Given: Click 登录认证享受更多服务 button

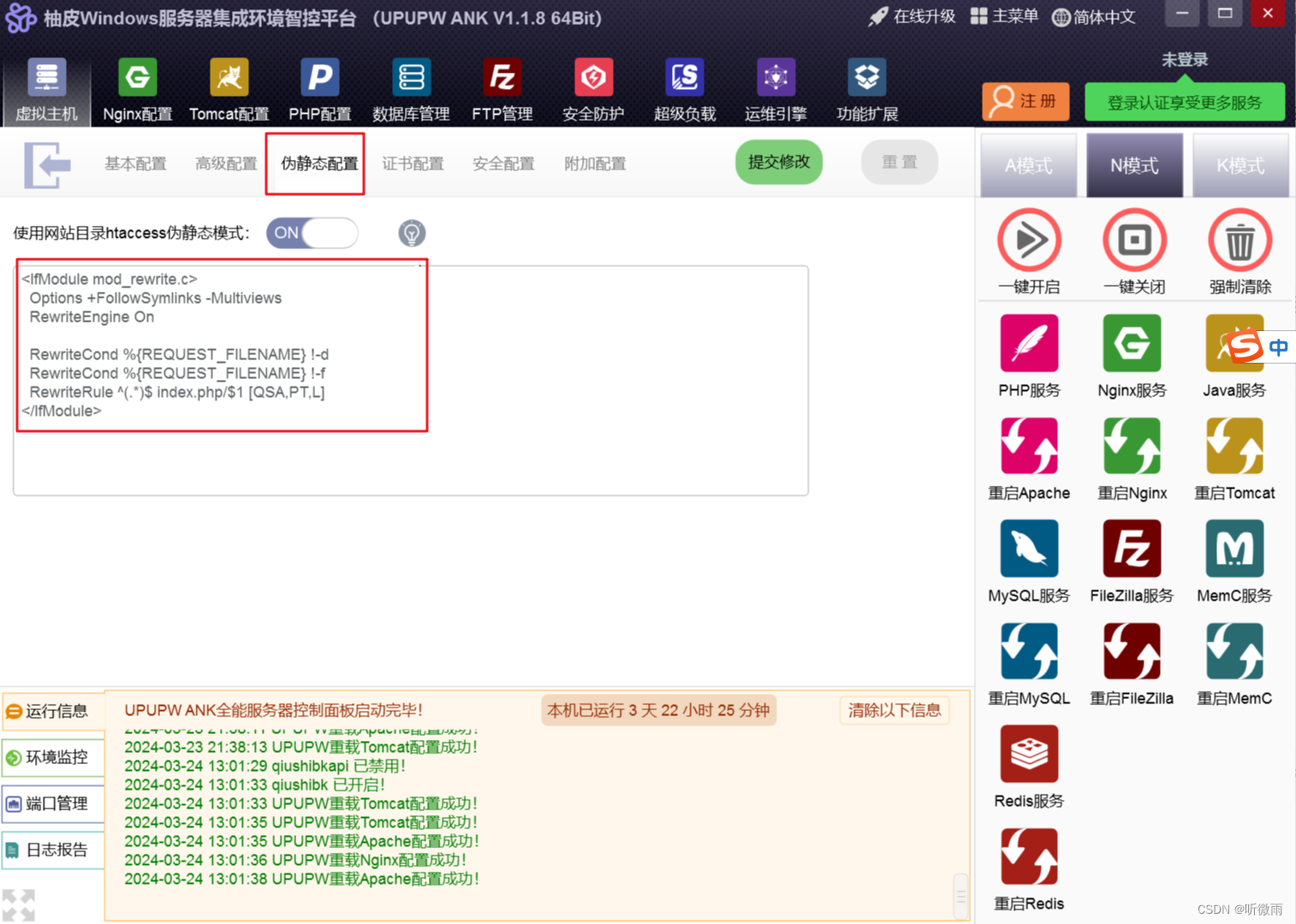Looking at the screenshot, I should pos(1185,103).
